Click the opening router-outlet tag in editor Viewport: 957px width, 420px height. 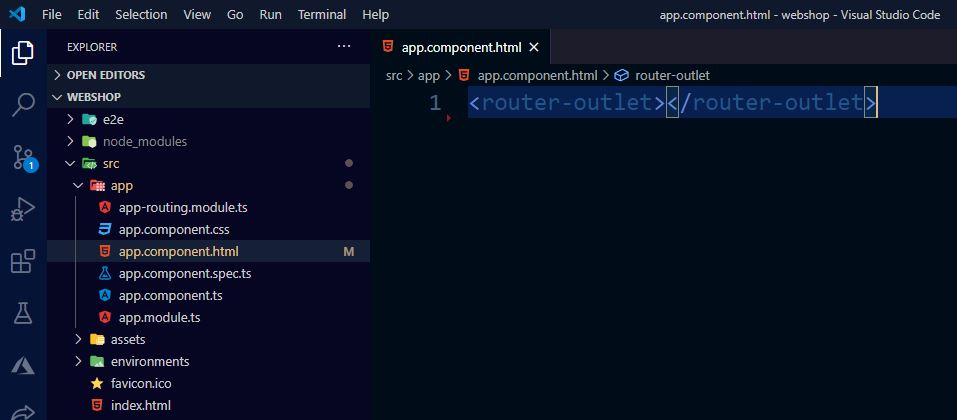pos(566,102)
